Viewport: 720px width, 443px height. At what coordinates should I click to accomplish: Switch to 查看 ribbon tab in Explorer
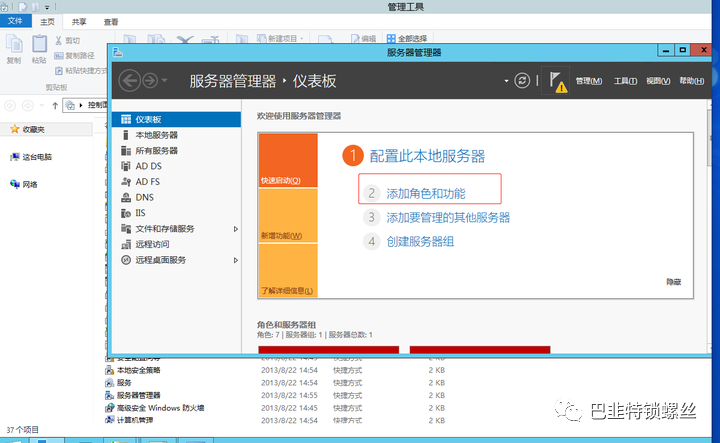[111, 22]
